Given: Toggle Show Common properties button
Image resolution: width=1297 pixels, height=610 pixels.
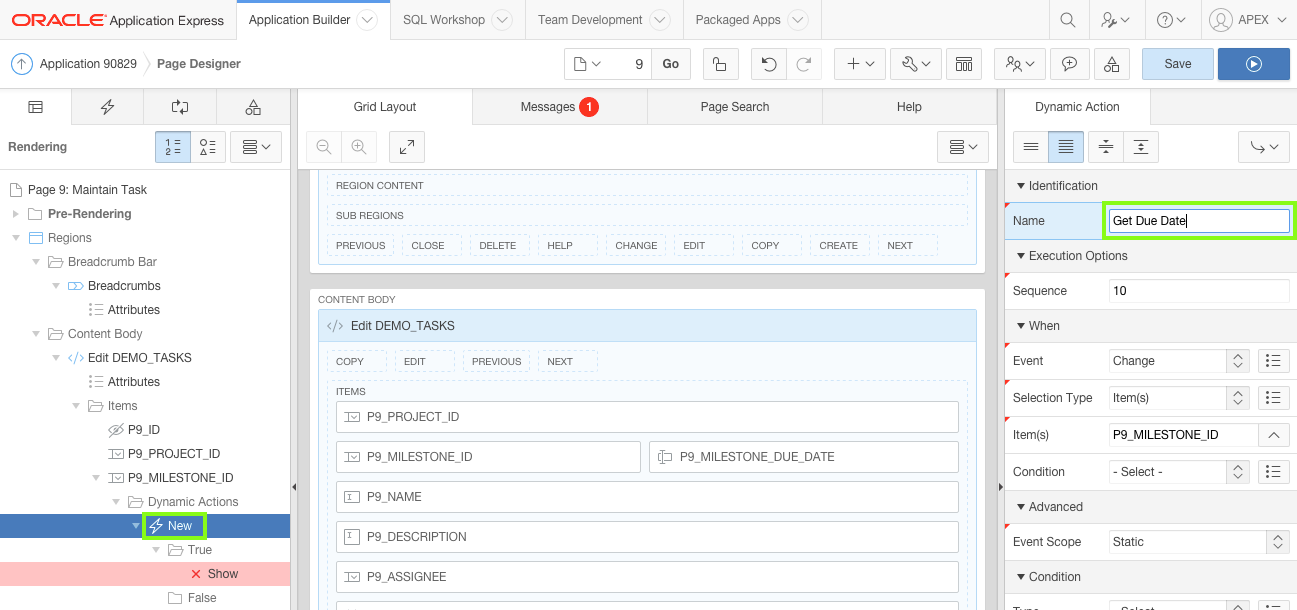Looking at the screenshot, I should pos(1031,147).
